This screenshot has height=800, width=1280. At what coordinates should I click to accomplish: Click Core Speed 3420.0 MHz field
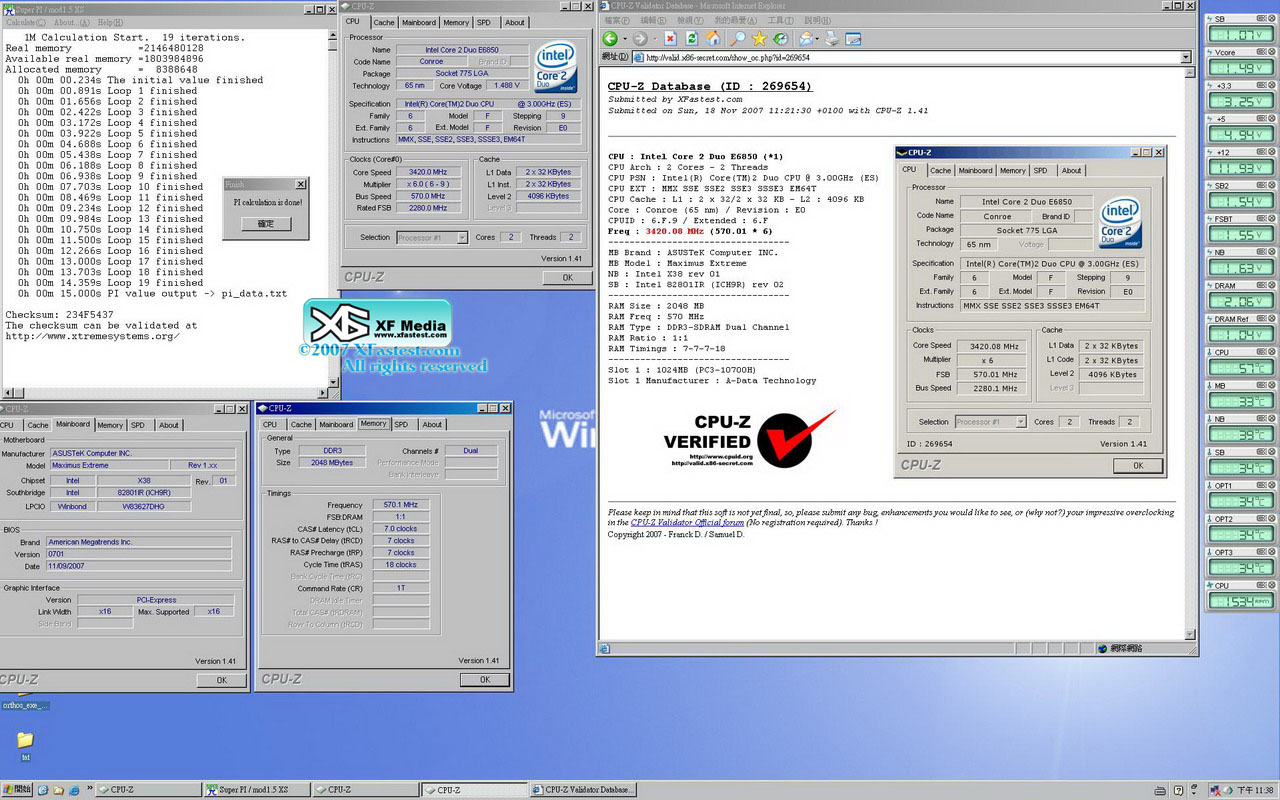(429, 172)
